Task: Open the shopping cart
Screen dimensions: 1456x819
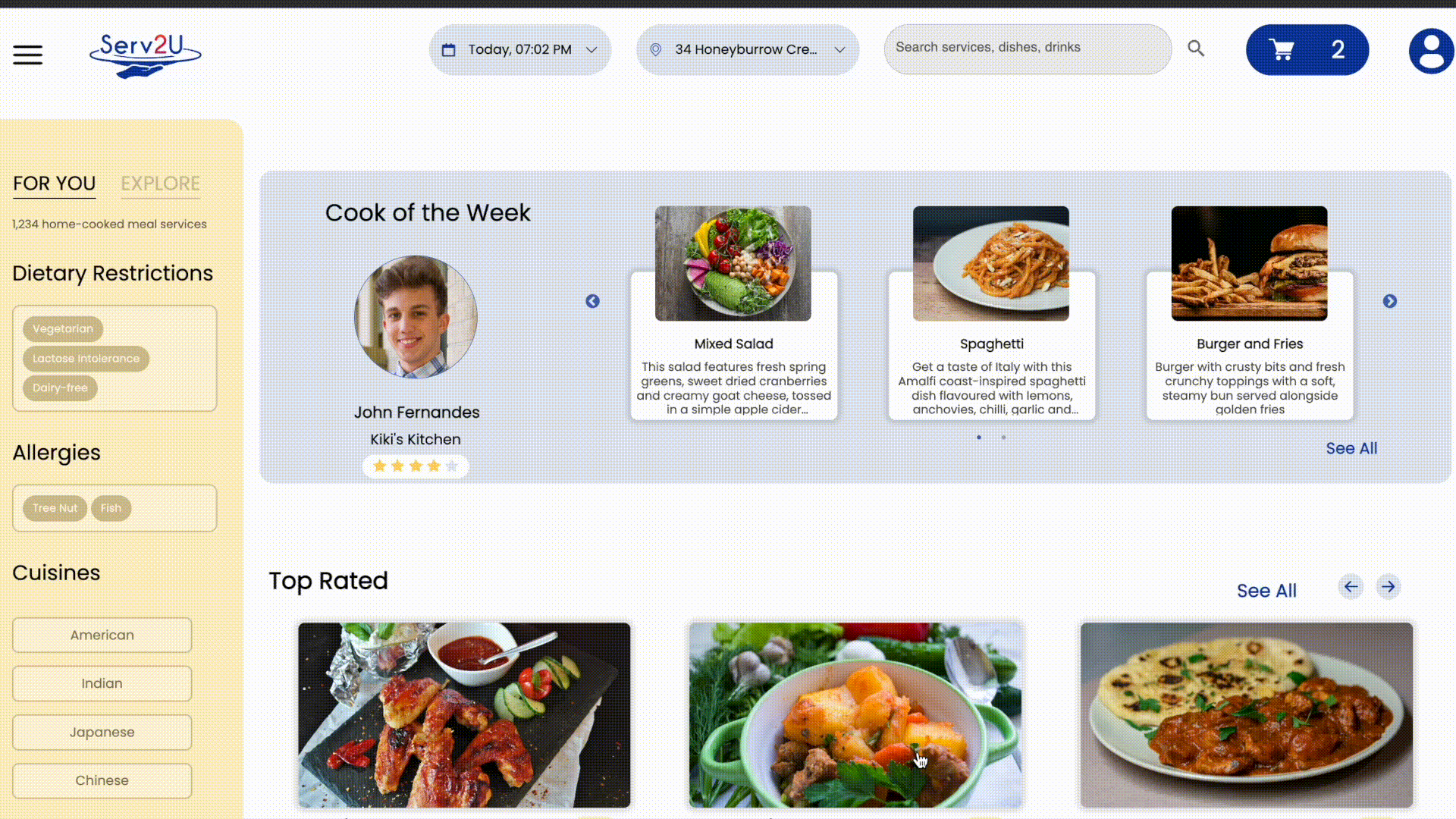Action: [x=1307, y=50]
